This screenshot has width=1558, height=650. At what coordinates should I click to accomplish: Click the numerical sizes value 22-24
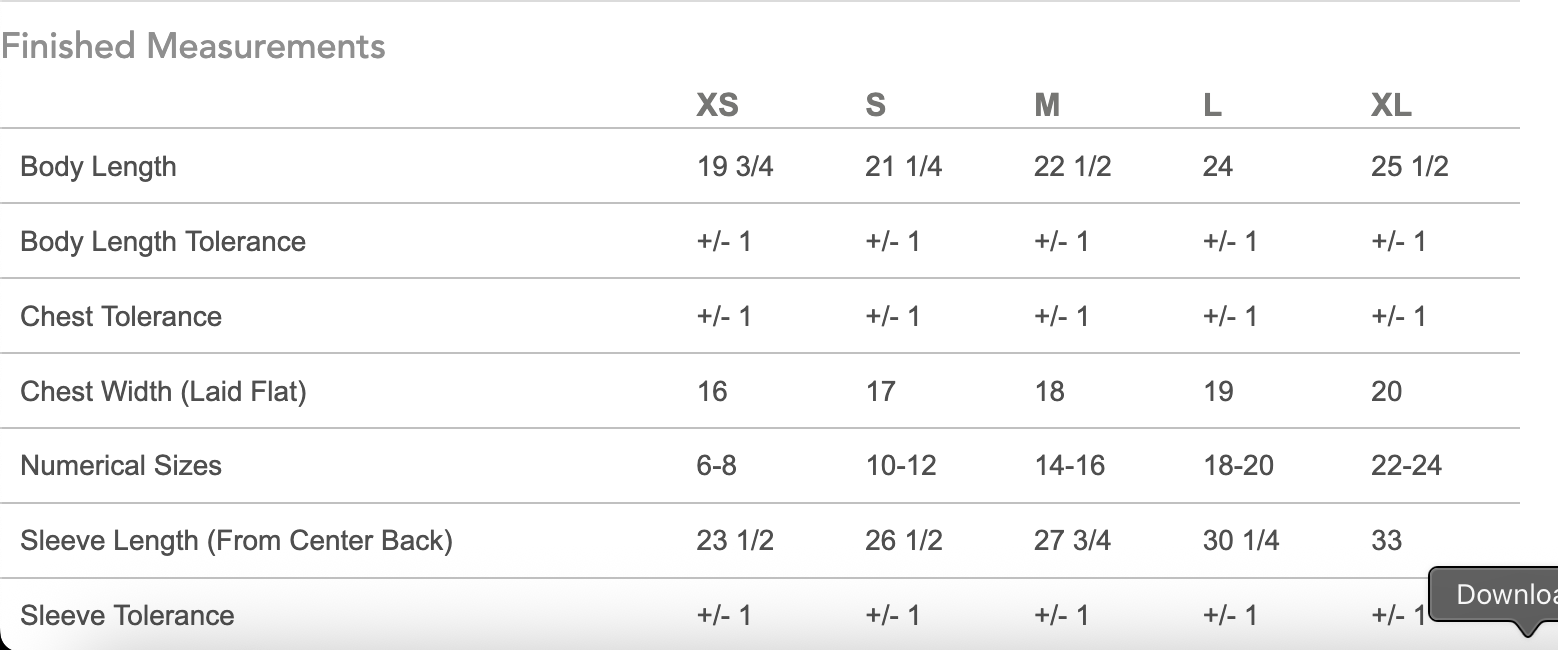click(1406, 465)
